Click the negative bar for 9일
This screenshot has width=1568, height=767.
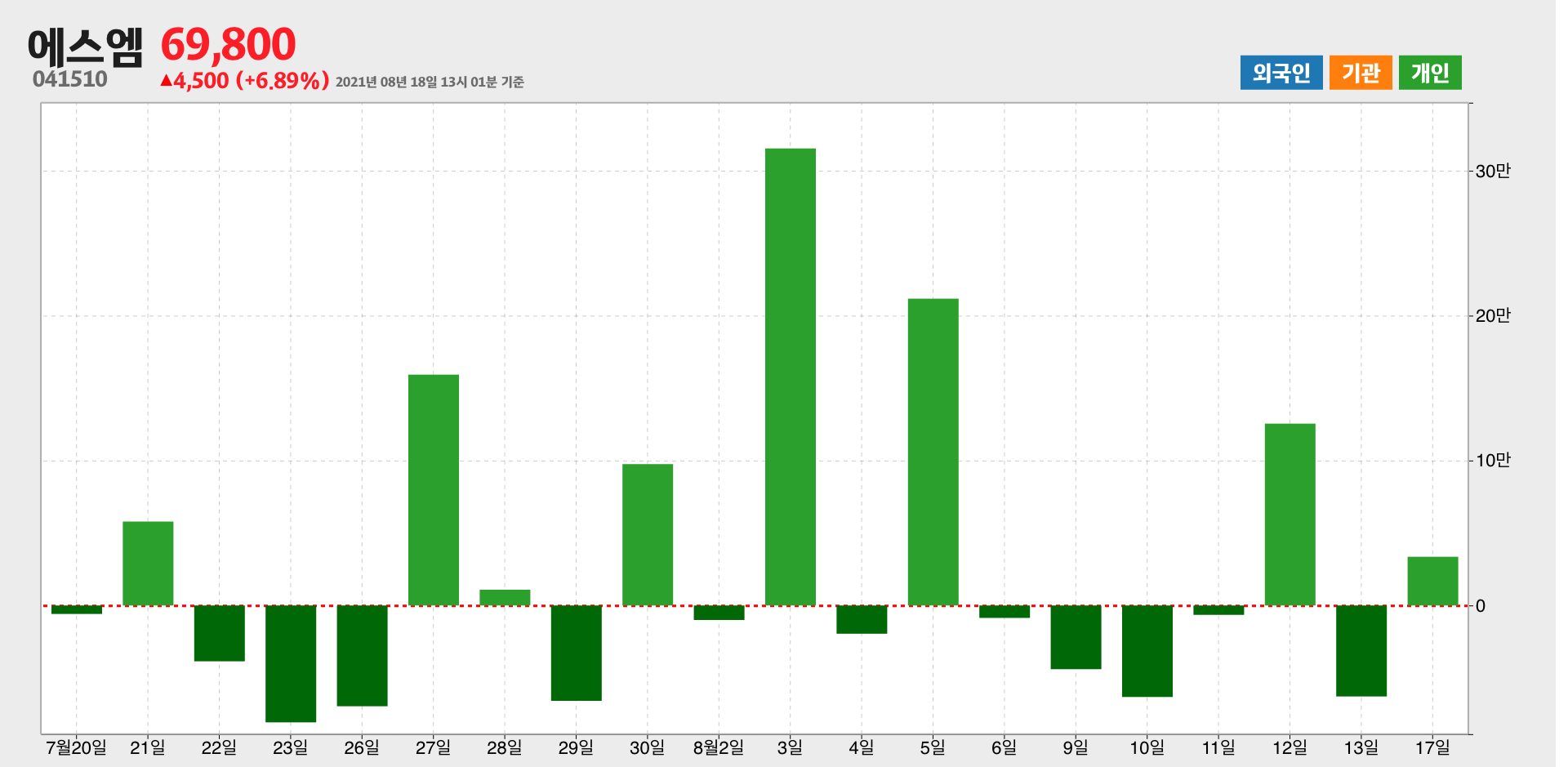pos(1076,637)
